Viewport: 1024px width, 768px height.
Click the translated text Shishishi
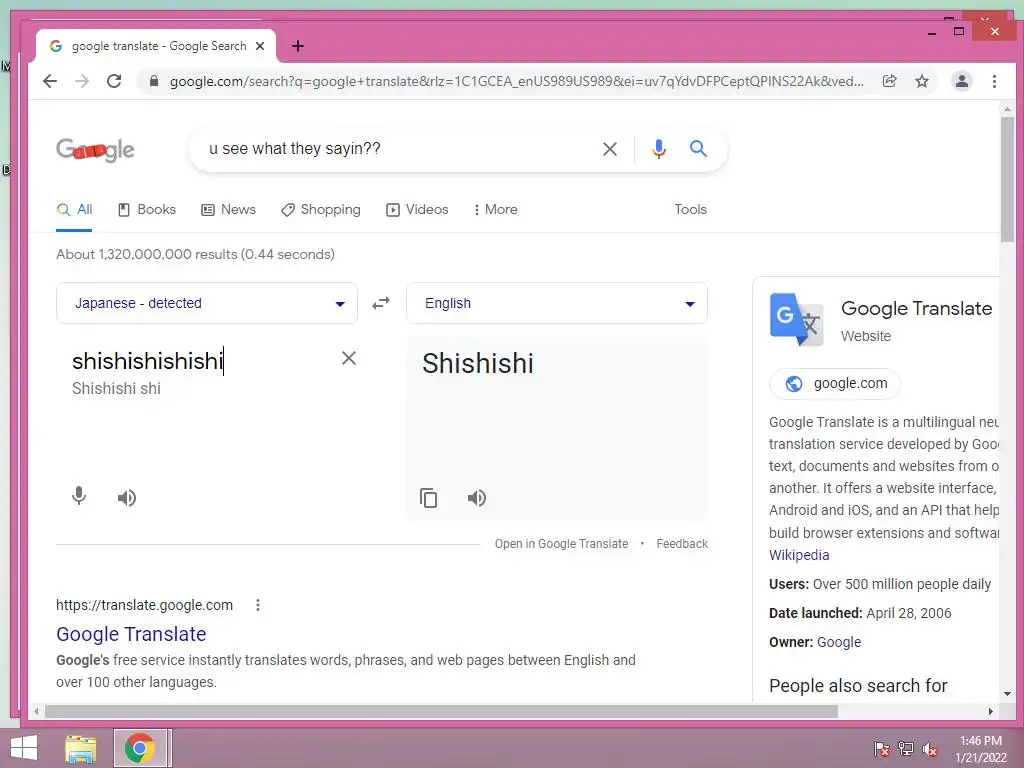click(477, 364)
